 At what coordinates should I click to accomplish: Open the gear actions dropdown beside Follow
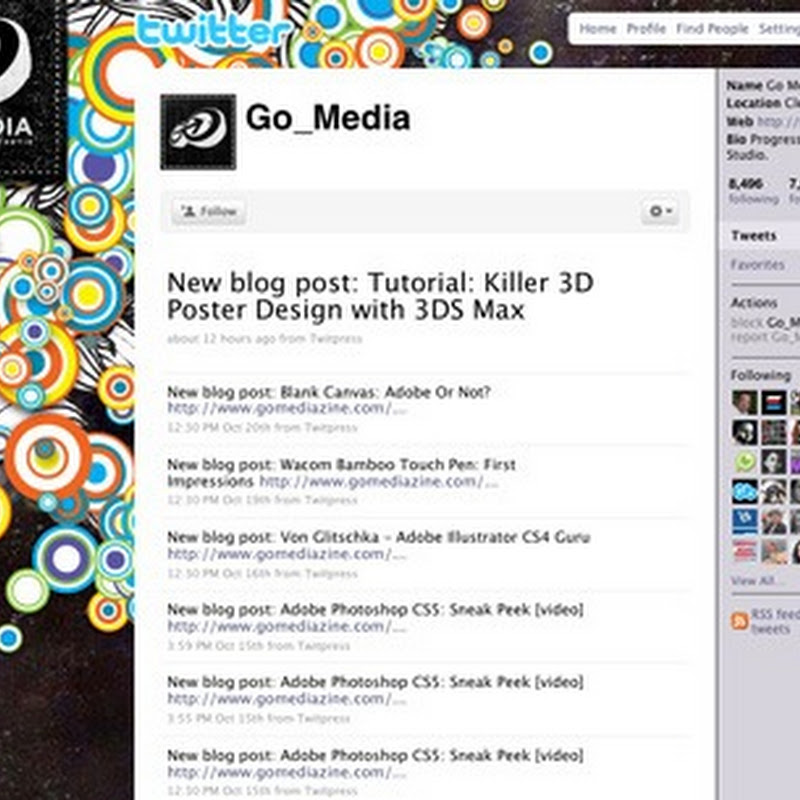pos(660,211)
